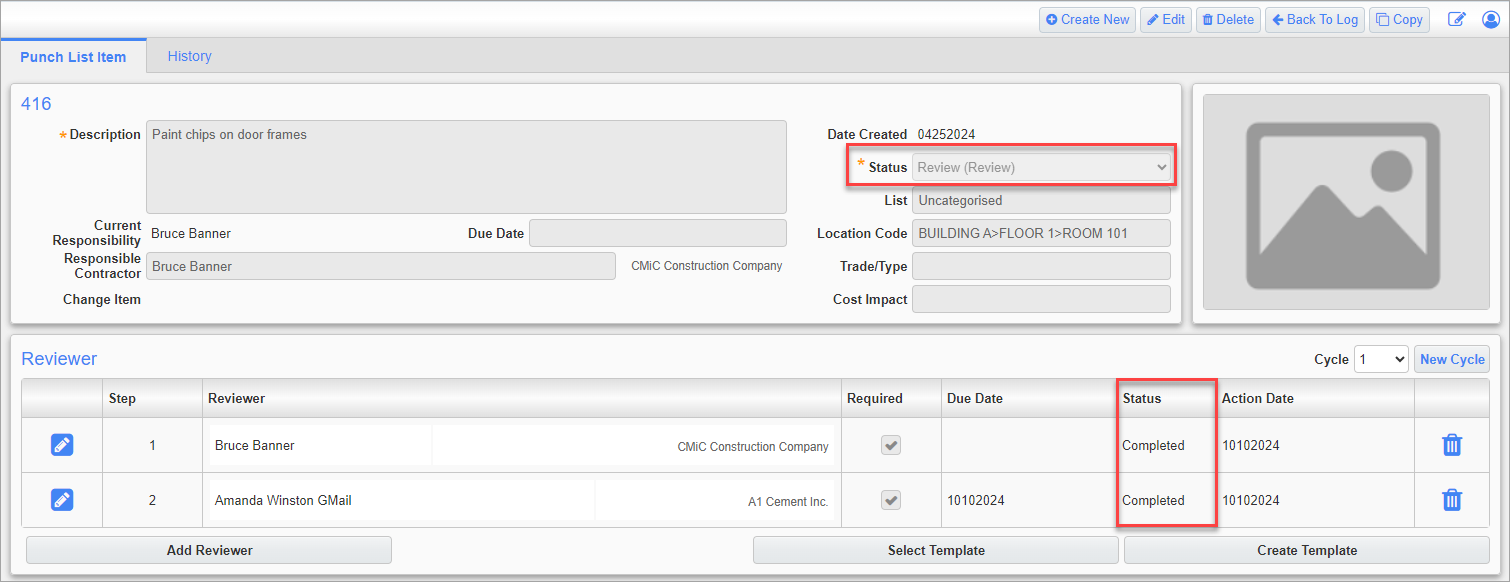
Task: Start a New Cycle
Action: 1451,358
